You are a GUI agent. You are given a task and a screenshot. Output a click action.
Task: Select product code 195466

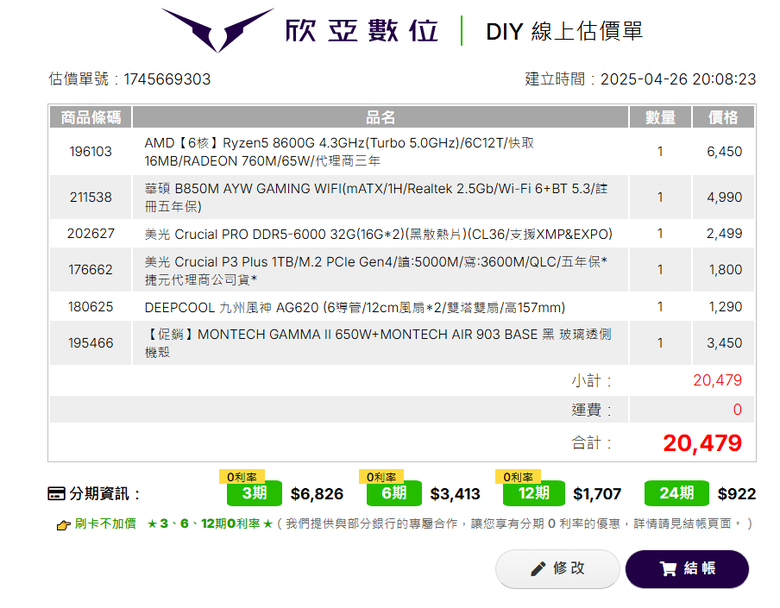(91, 343)
